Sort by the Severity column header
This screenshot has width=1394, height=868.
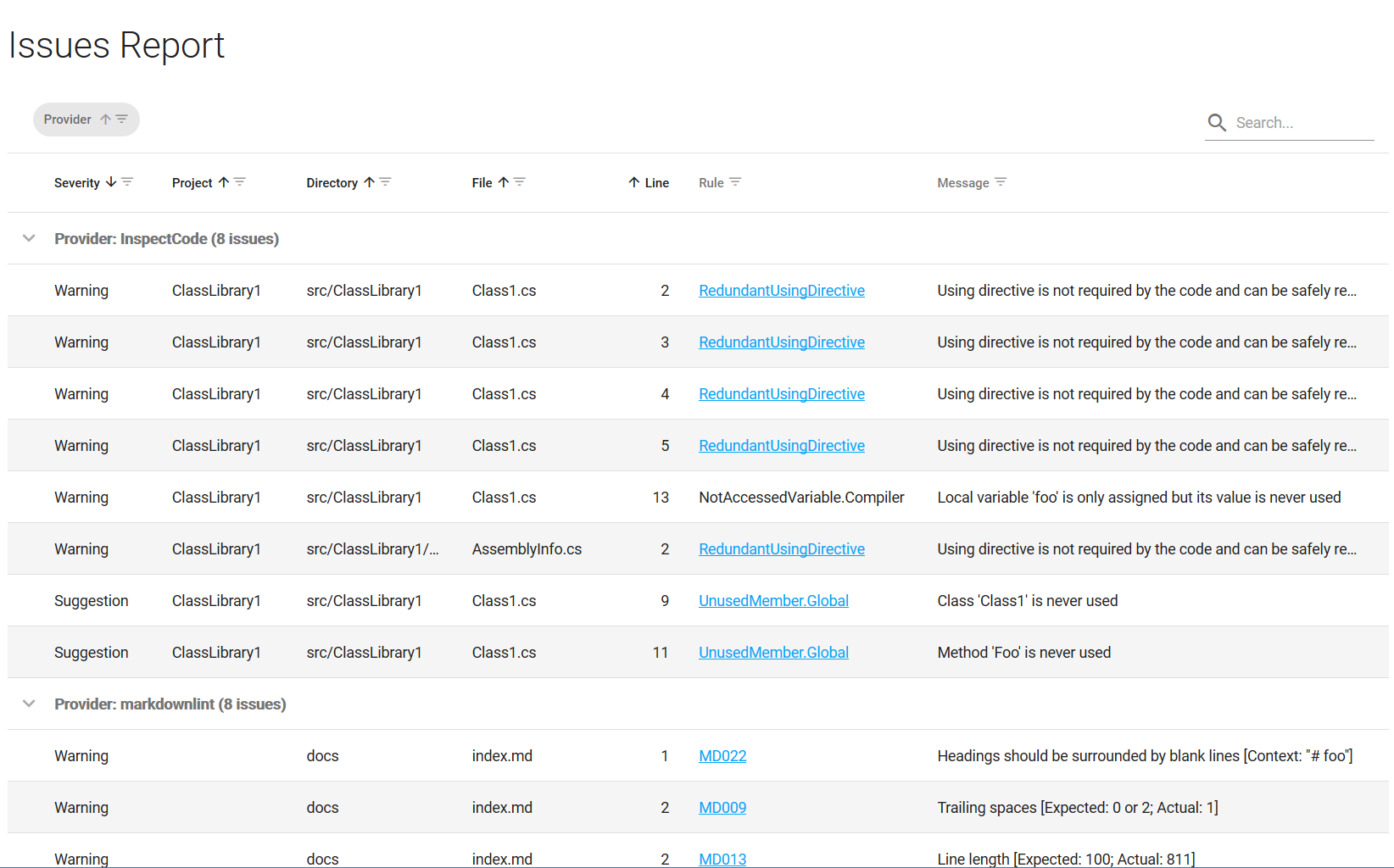tap(77, 183)
